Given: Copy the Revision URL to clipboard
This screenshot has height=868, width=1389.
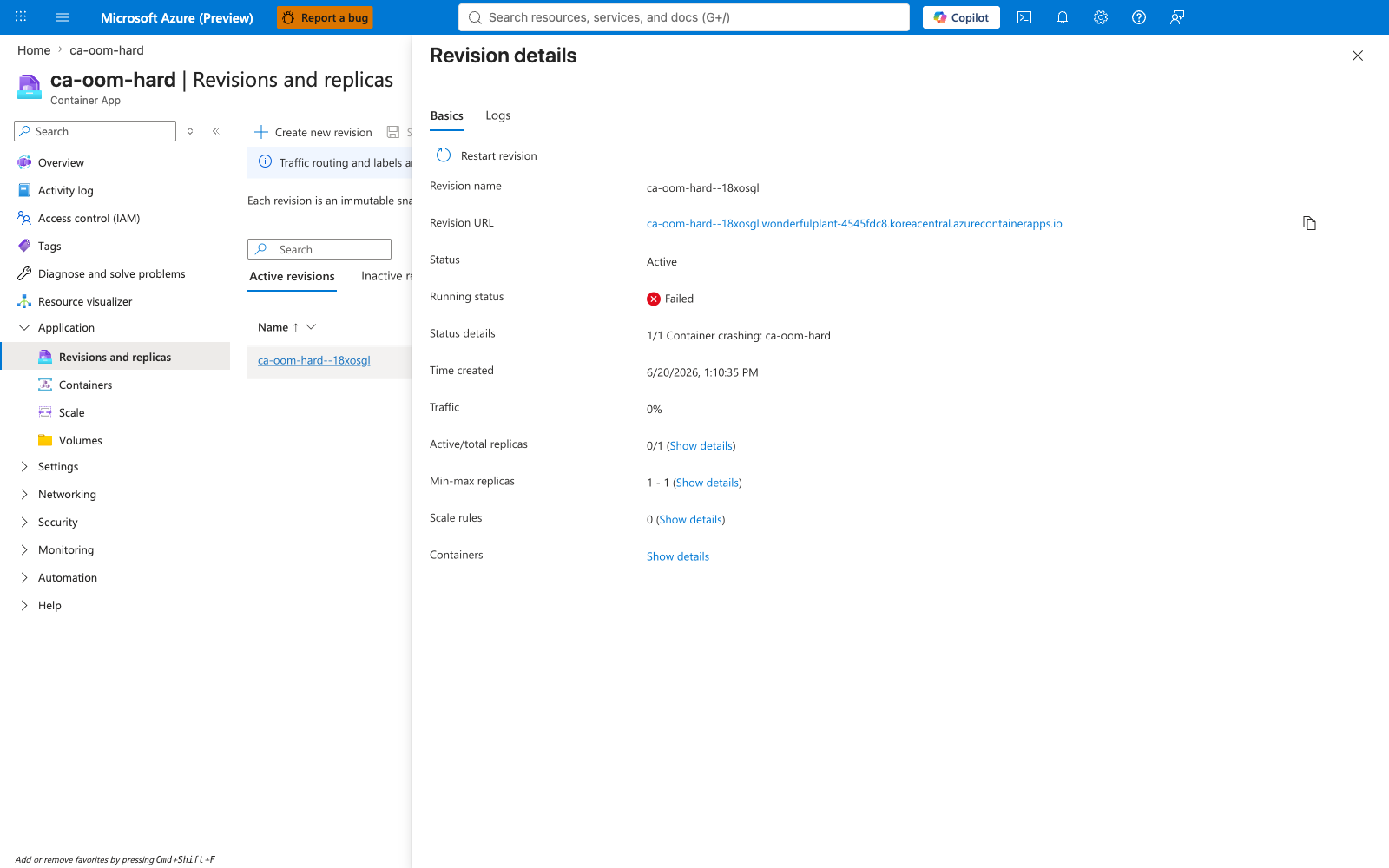Looking at the screenshot, I should click(x=1309, y=223).
